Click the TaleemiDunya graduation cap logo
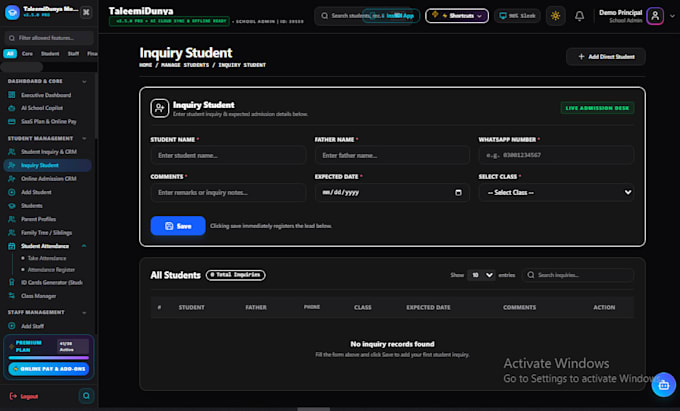The width and height of the screenshot is (680, 411). pyautogui.click(x=12, y=12)
